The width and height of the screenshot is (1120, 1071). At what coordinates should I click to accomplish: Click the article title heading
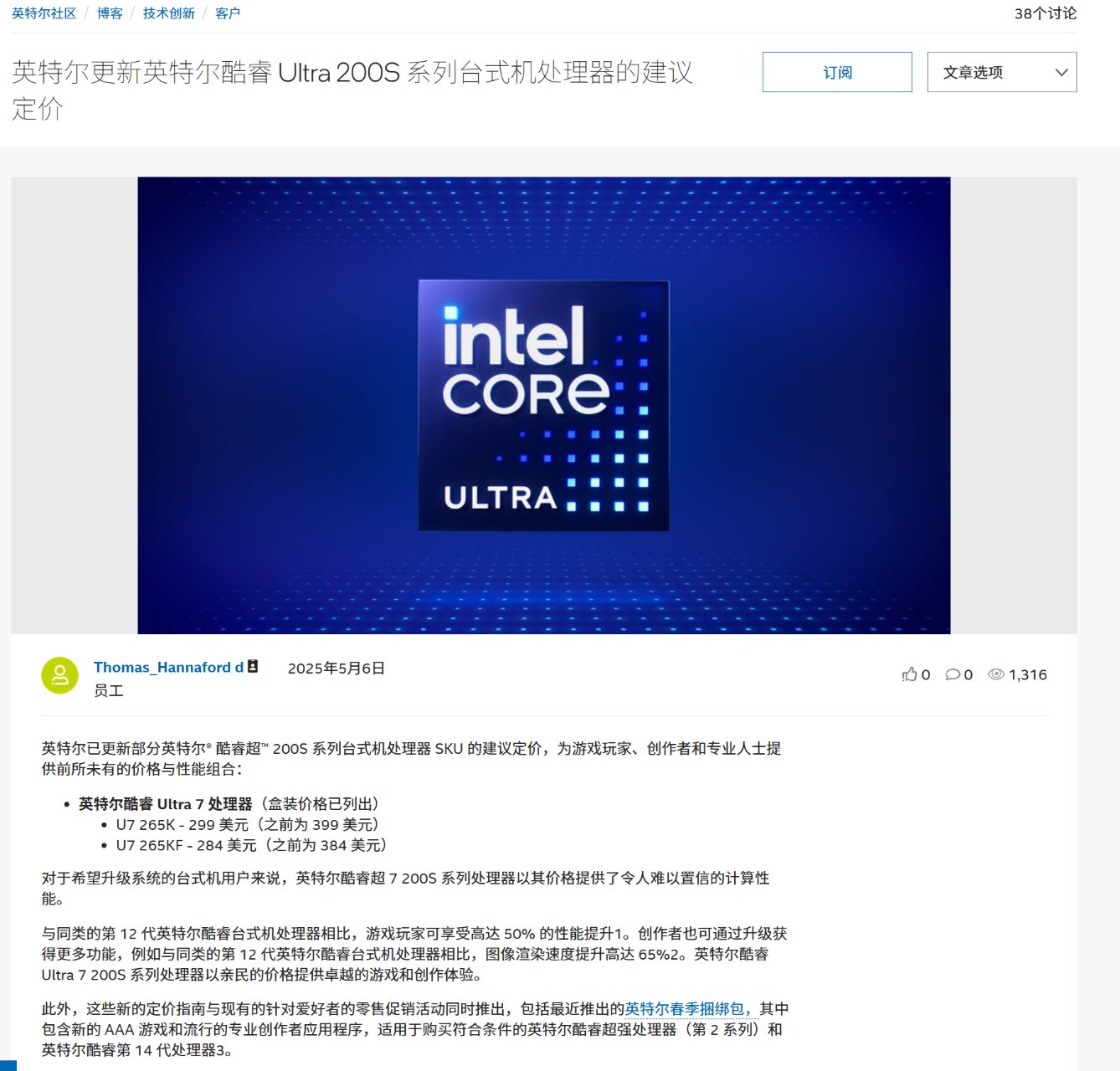352,90
